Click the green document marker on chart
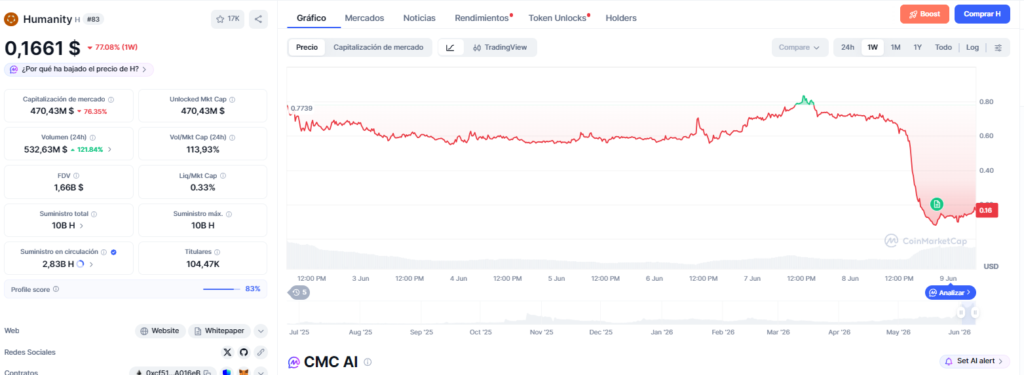Image resolution: width=1024 pixels, height=375 pixels. tap(936, 204)
